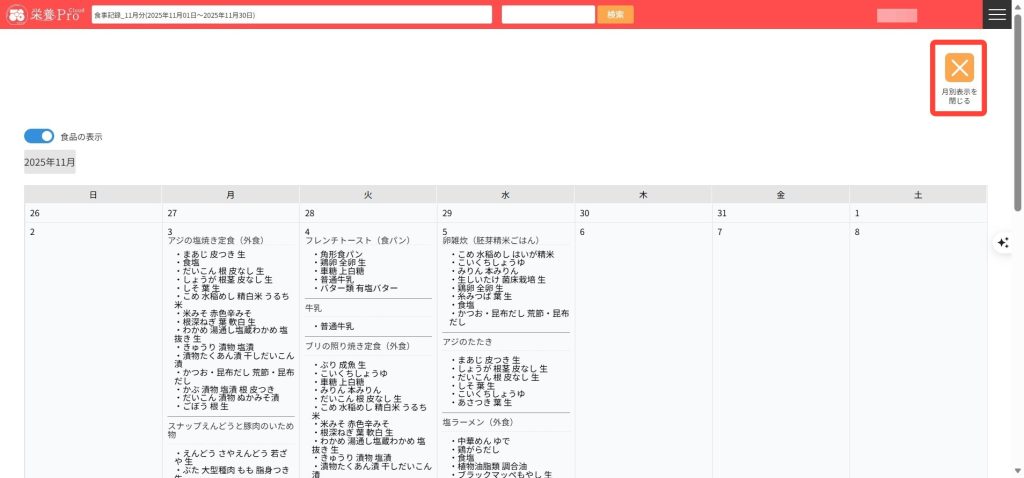Toggle the 食品の表示 switch off

[39, 136]
